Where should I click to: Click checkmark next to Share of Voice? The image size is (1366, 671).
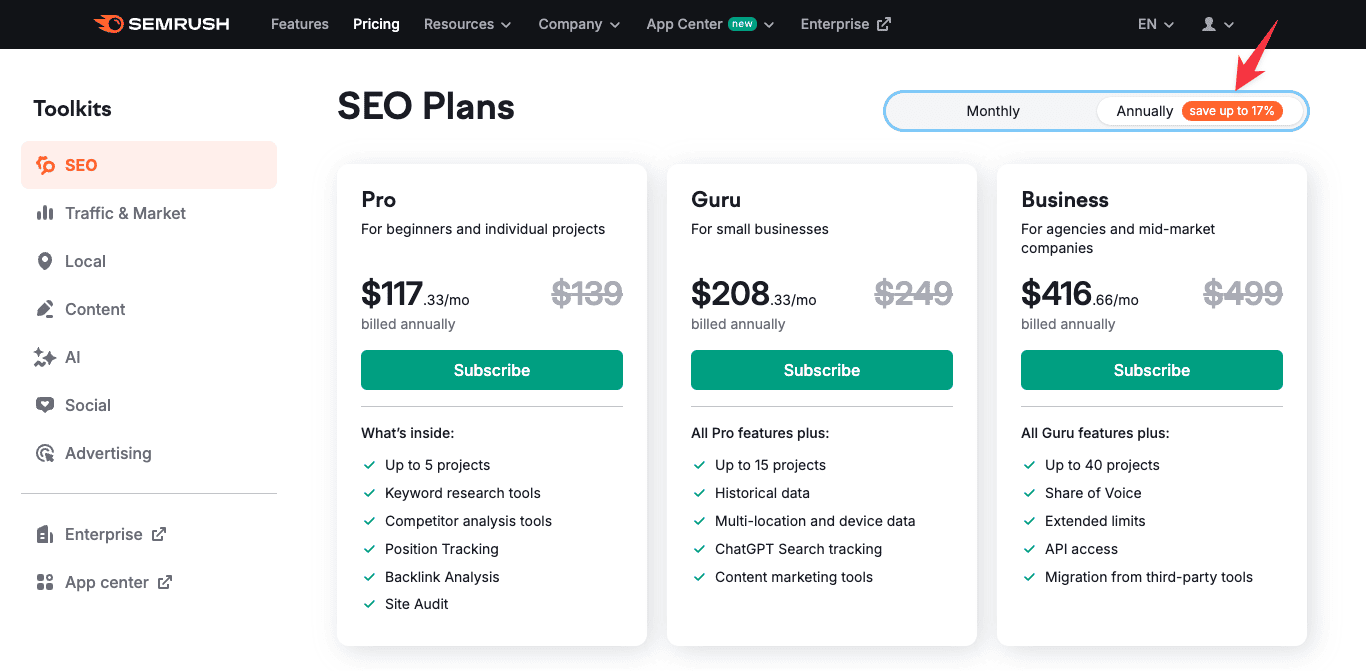coord(1030,493)
